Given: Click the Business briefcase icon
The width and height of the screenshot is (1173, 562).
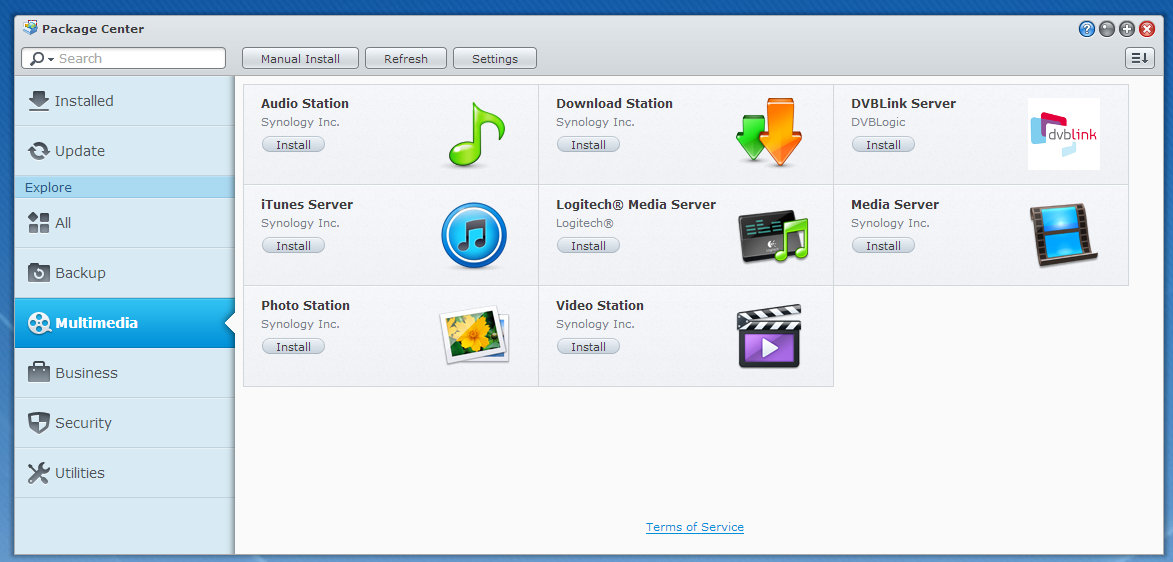Looking at the screenshot, I should [39, 372].
